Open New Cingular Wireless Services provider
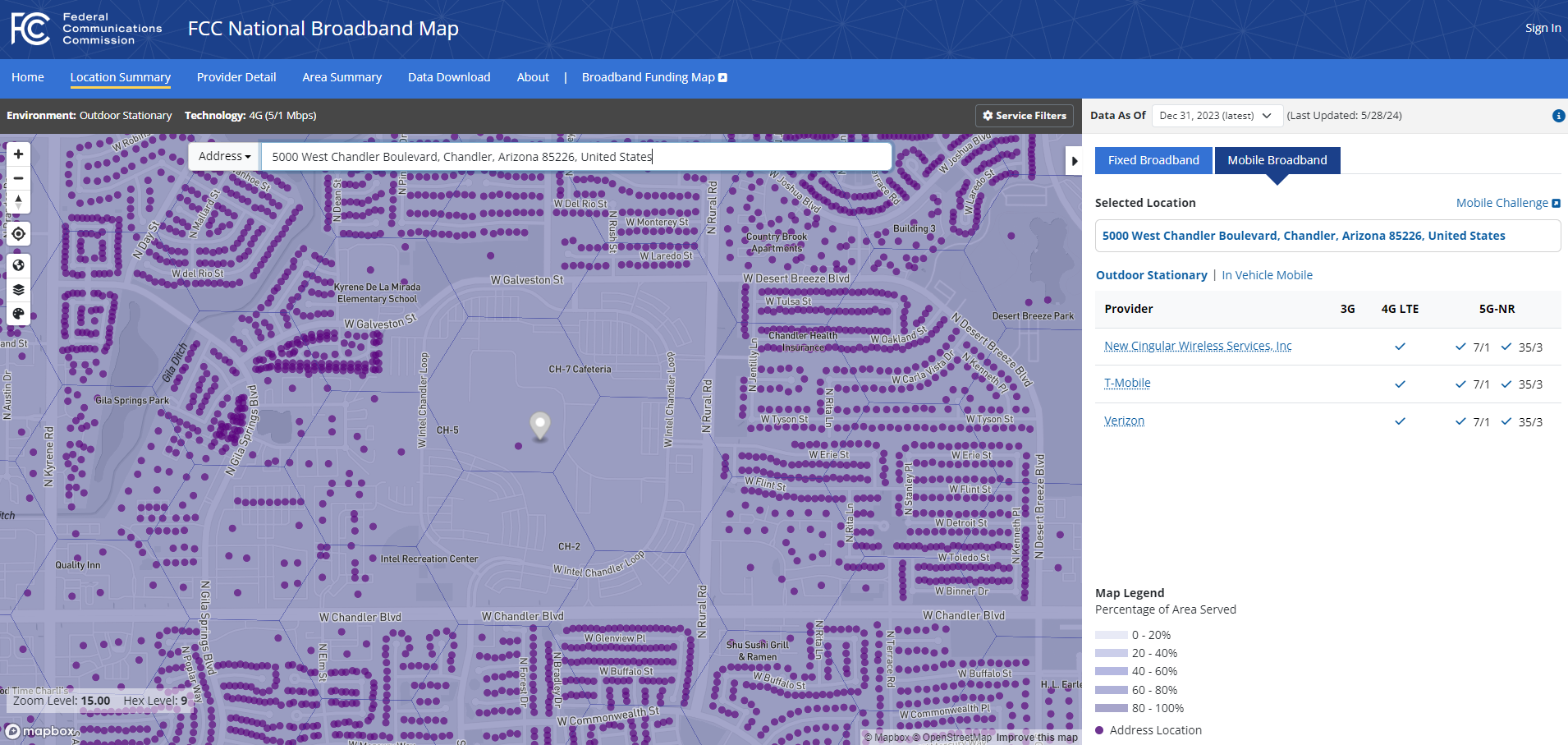The height and width of the screenshot is (745, 1568). tap(1198, 346)
